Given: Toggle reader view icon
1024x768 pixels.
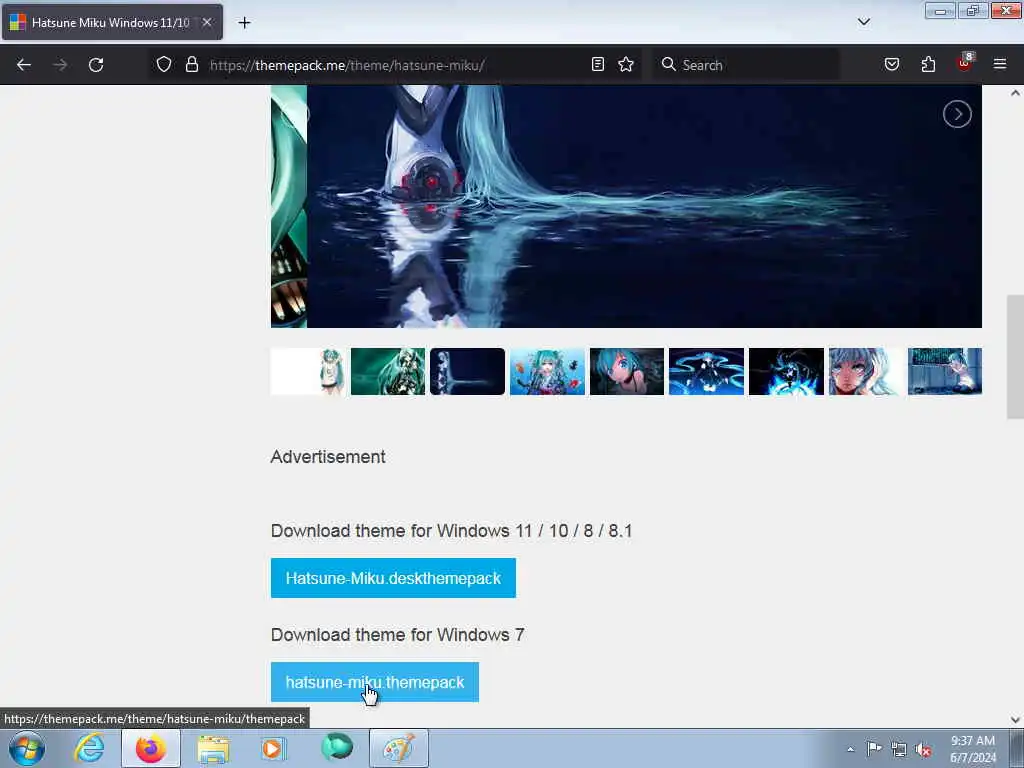Looking at the screenshot, I should click(598, 64).
